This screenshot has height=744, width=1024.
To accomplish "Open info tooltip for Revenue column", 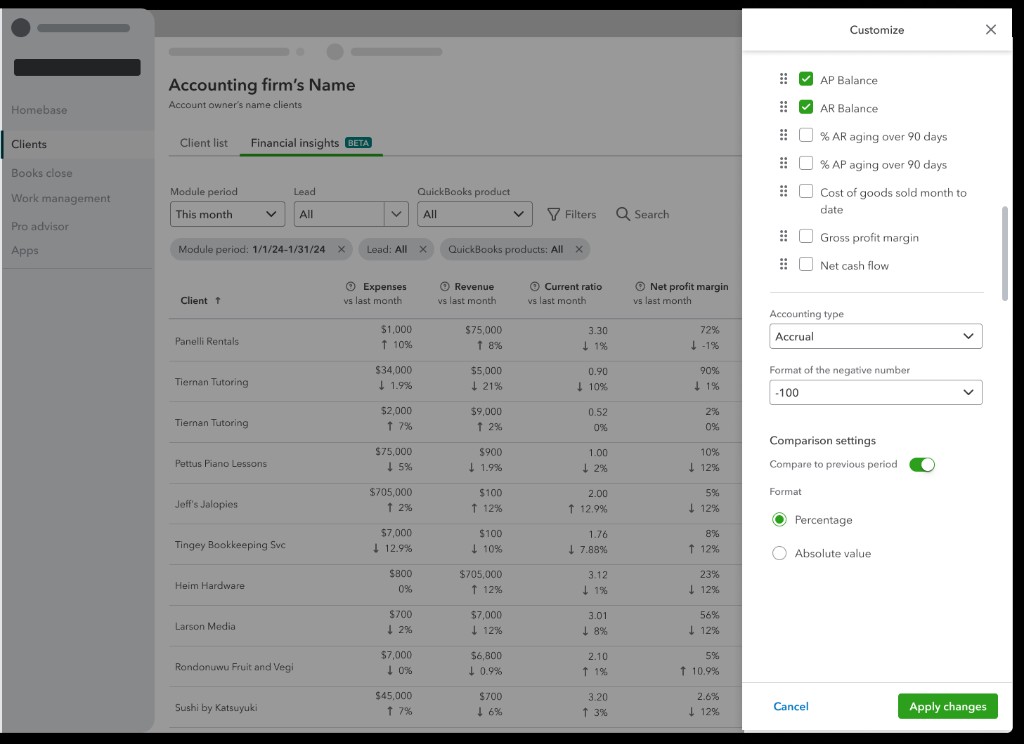I will click(x=445, y=286).
